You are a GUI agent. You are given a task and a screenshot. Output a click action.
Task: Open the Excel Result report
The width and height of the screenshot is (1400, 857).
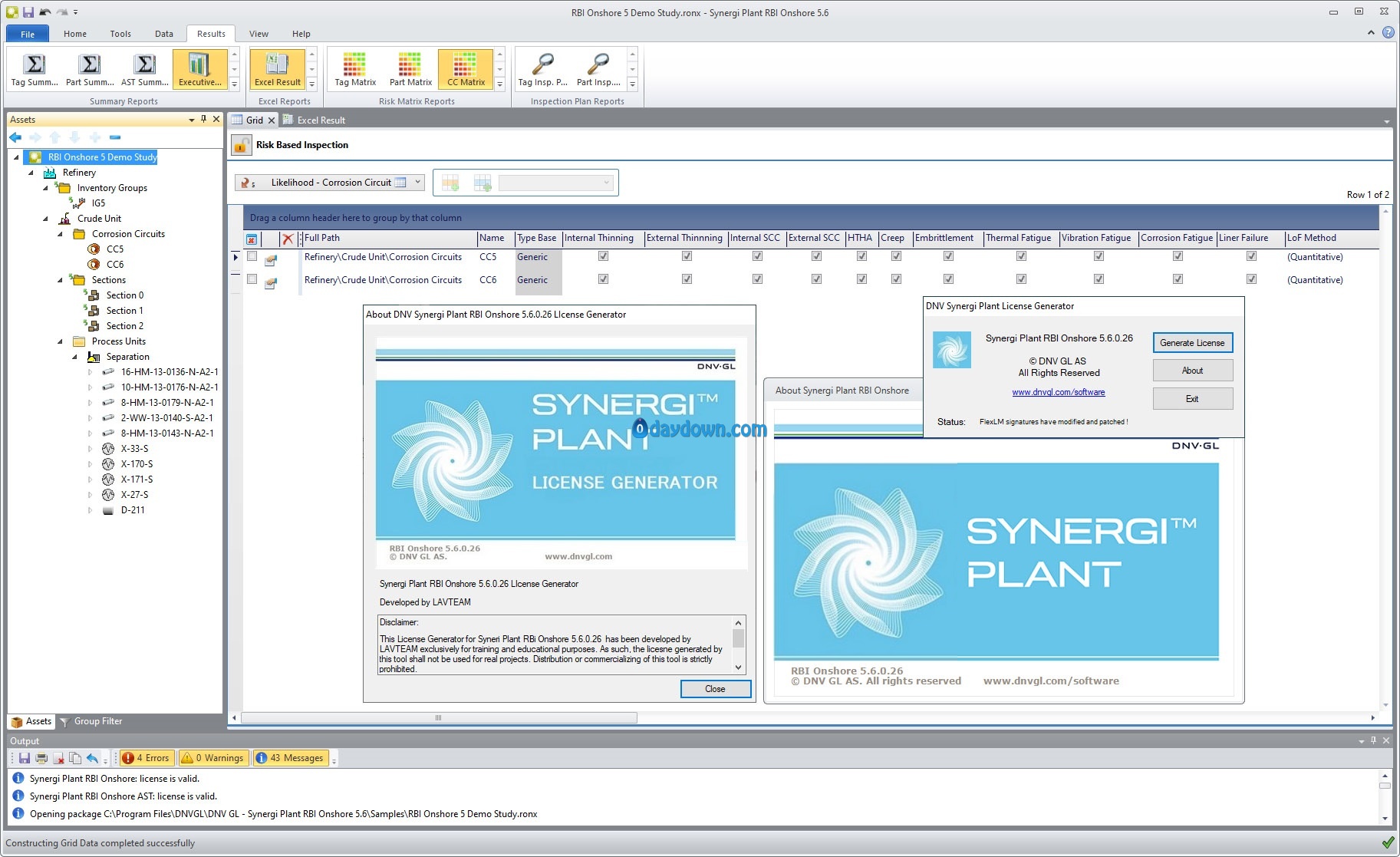(277, 70)
